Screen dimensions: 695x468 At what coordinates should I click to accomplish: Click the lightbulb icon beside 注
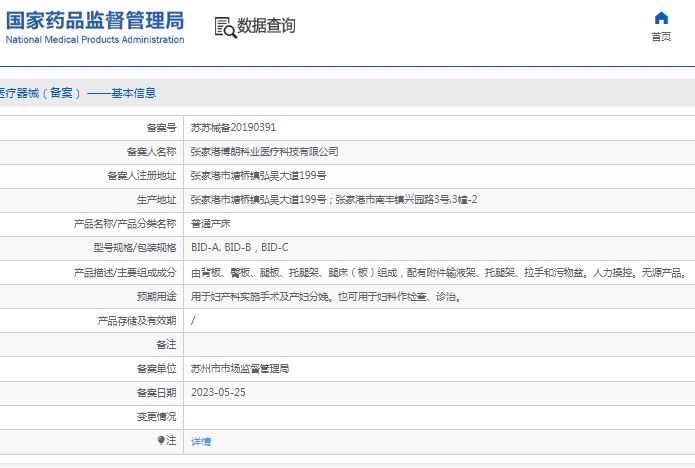(161, 440)
